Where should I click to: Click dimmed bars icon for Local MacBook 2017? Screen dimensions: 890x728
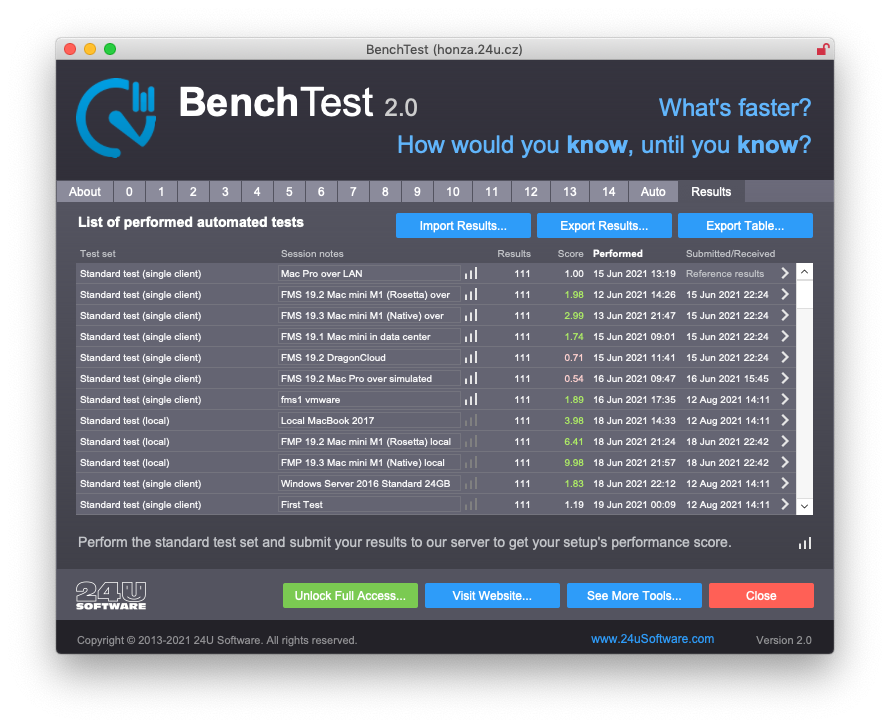click(x=471, y=420)
